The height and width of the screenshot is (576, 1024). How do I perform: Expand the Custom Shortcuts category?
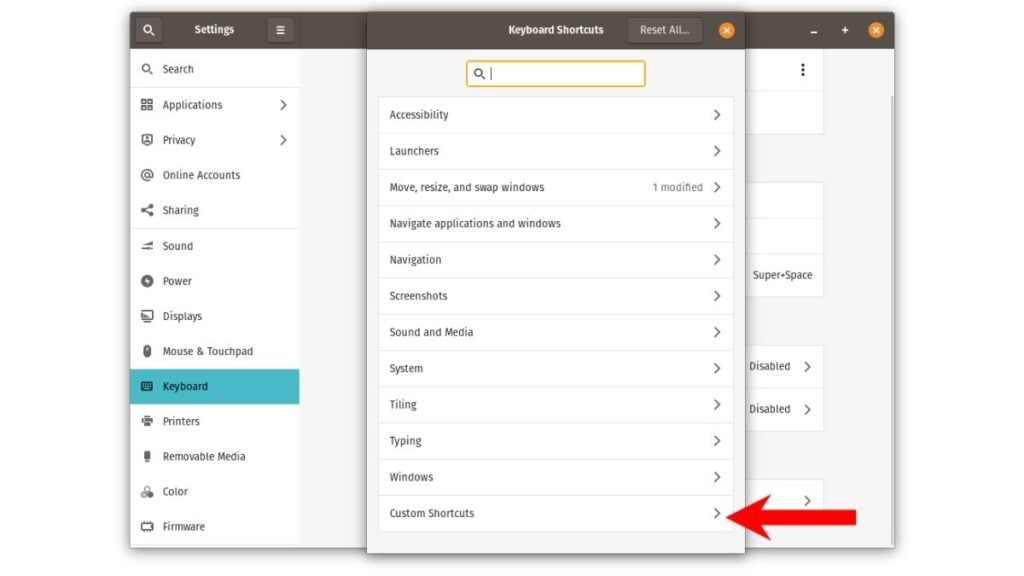coord(555,513)
